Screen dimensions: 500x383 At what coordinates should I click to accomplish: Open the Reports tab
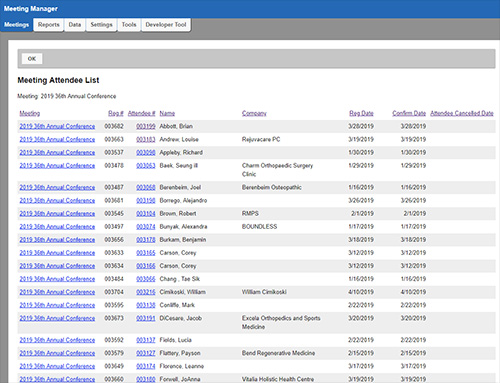[48, 25]
